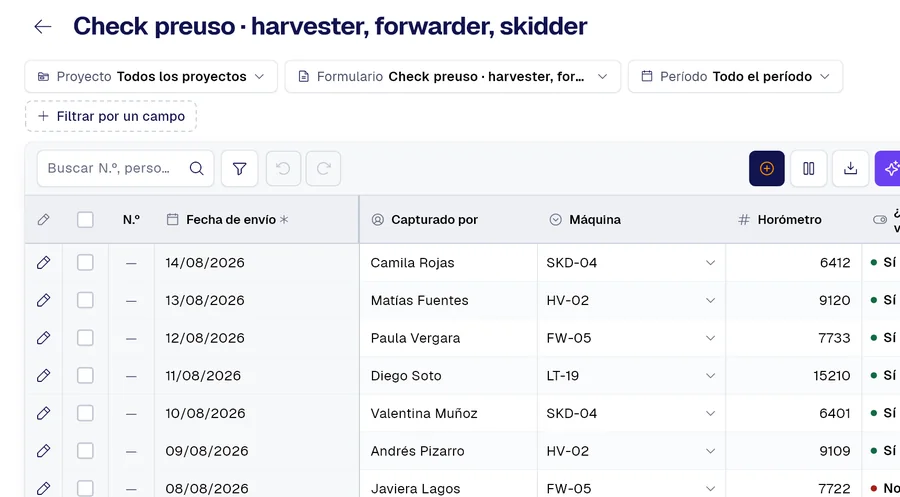The height and width of the screenshot is (497, 900).
Task: Expand Máquina dropdown for Javiera Lagos
Action: coord(710,488)
